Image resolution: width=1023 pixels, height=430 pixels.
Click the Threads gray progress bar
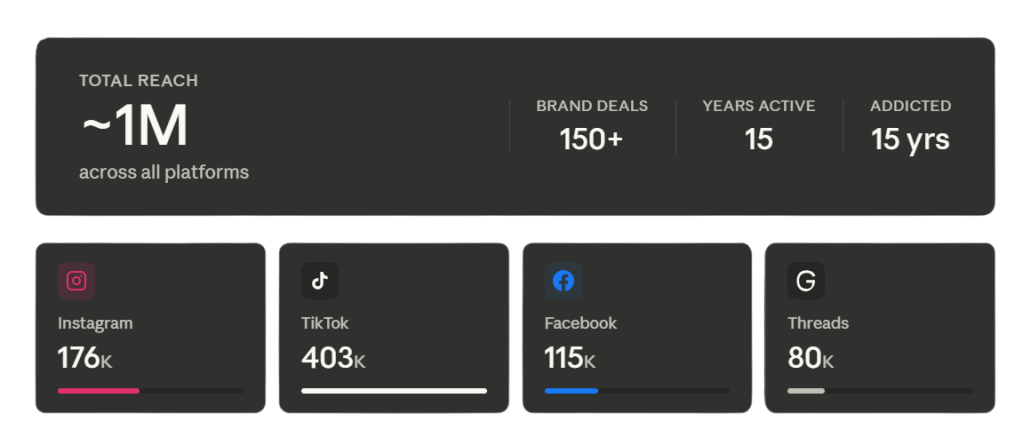tap(806, 390)
